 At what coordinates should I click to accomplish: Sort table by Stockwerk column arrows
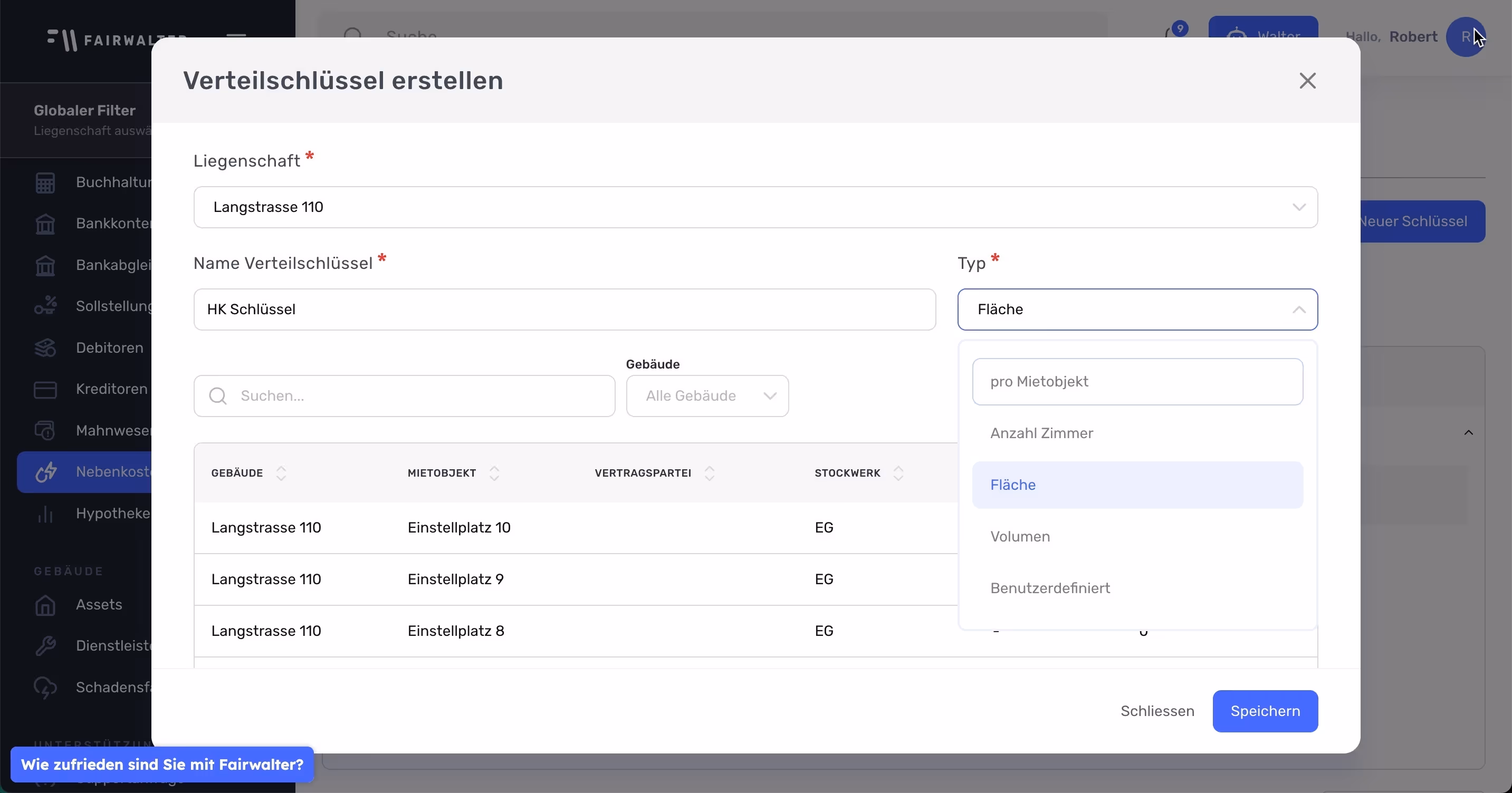point(898,473)
